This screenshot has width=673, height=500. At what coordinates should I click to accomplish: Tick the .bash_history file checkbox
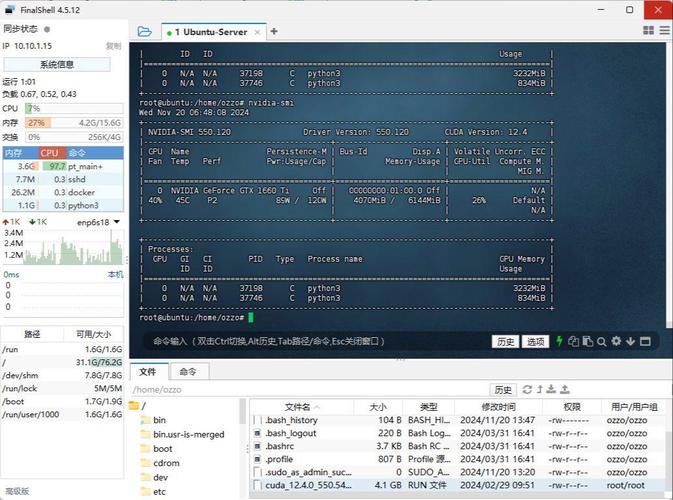258,420
